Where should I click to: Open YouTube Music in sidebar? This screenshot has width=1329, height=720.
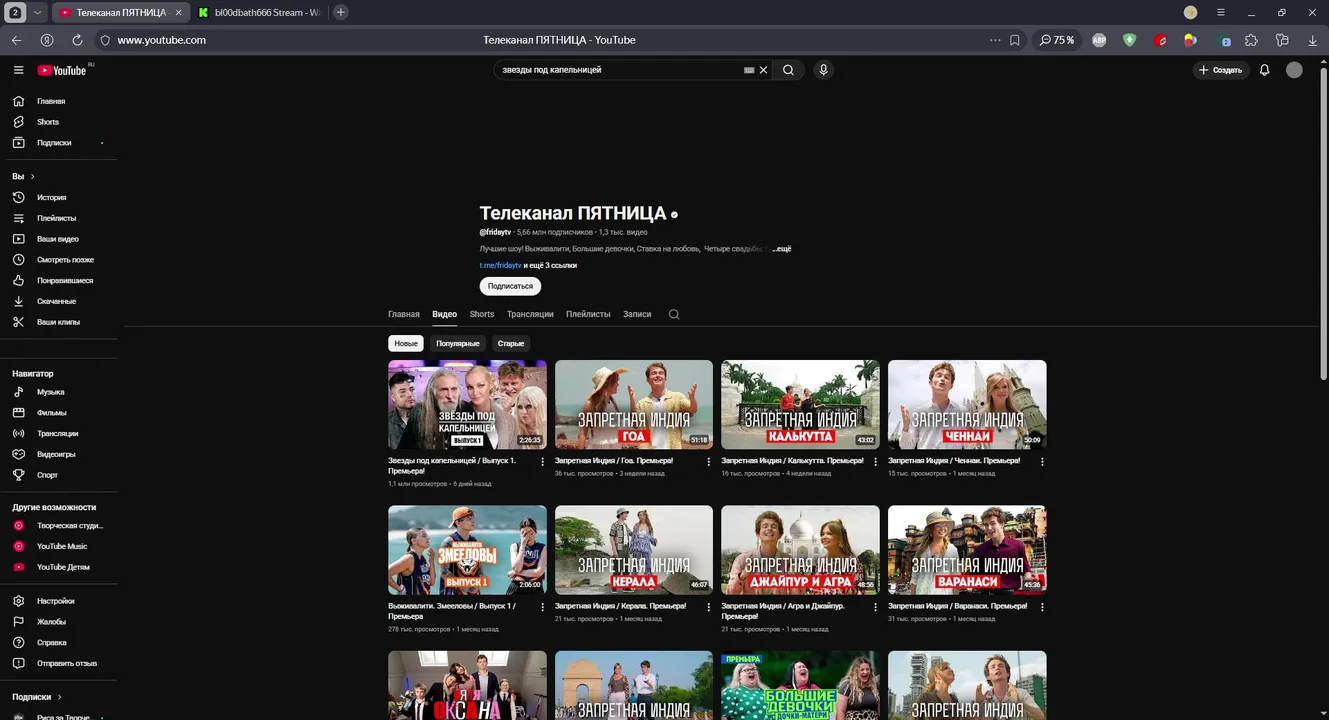(x=61, y=547)
